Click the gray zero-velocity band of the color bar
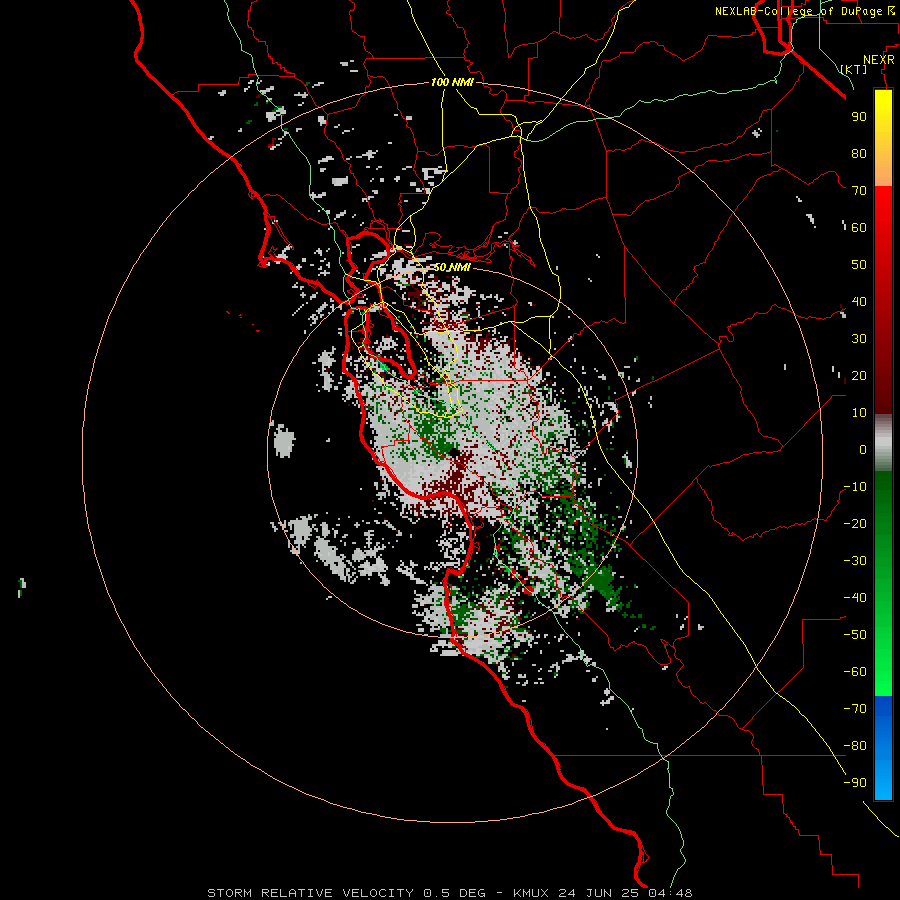The image size is (900, 900). (883, 443)
